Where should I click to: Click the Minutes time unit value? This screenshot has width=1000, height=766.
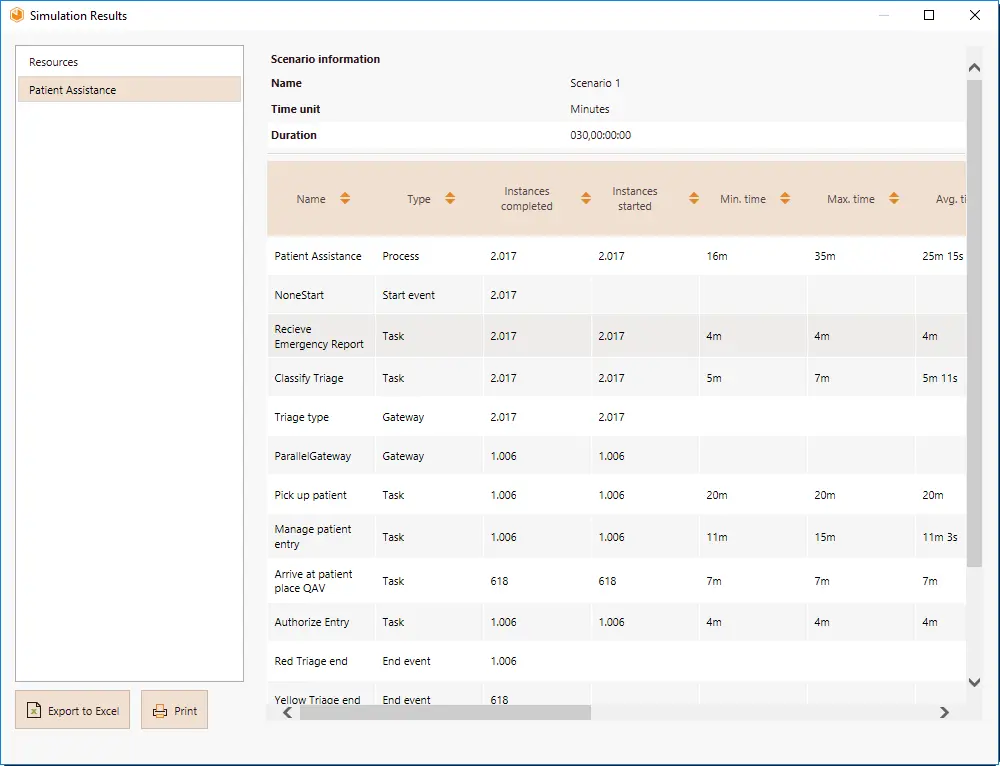pos(590,109)
